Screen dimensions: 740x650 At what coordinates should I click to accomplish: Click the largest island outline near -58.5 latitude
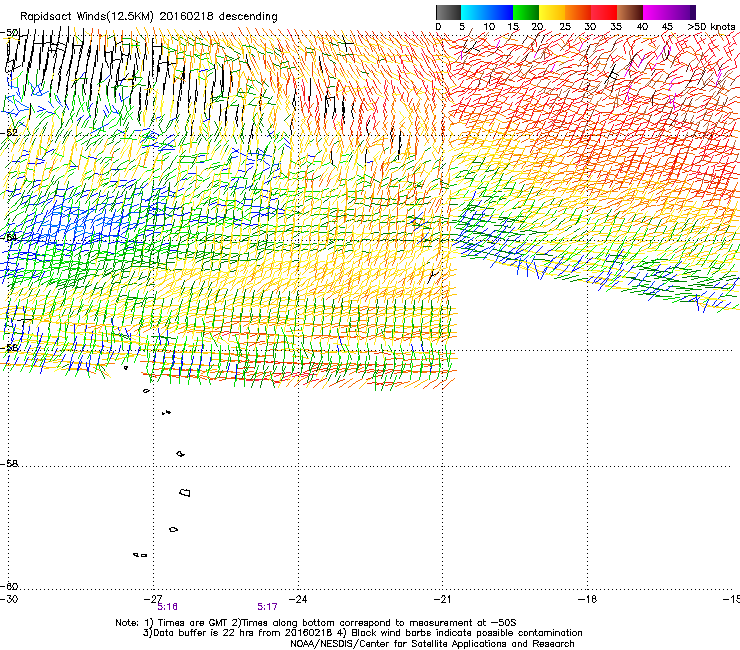pos(185,492)
